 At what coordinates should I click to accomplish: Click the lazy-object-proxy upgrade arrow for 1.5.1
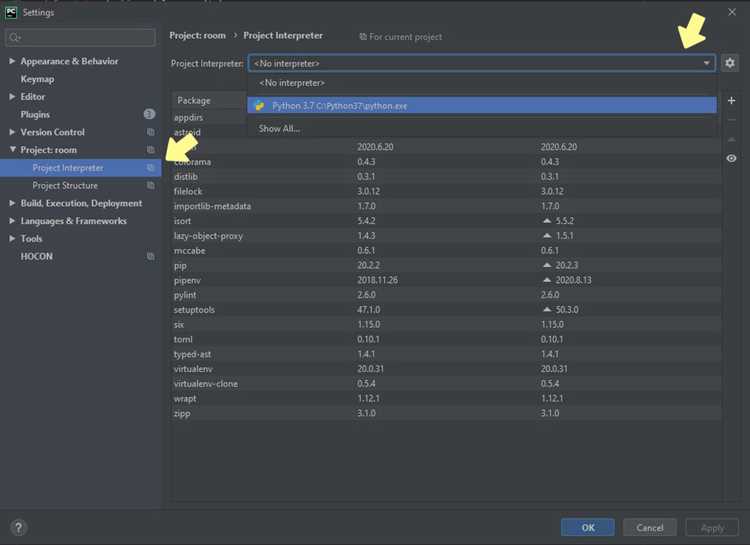click(x=547, y=235)
